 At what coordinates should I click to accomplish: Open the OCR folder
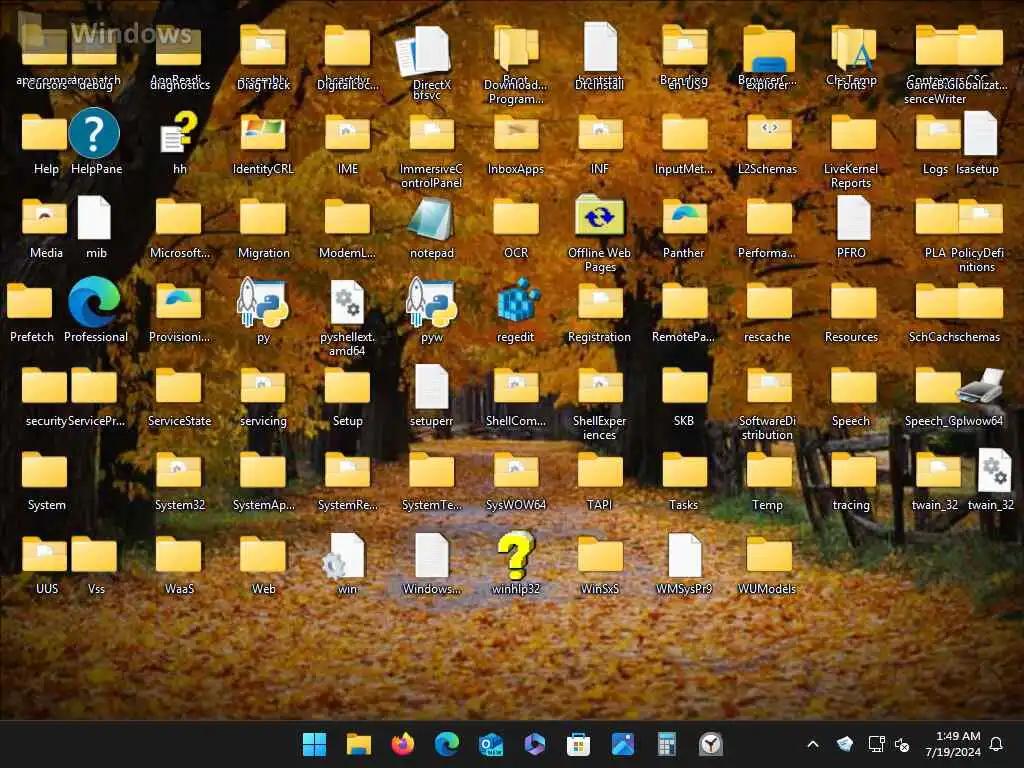516,217
